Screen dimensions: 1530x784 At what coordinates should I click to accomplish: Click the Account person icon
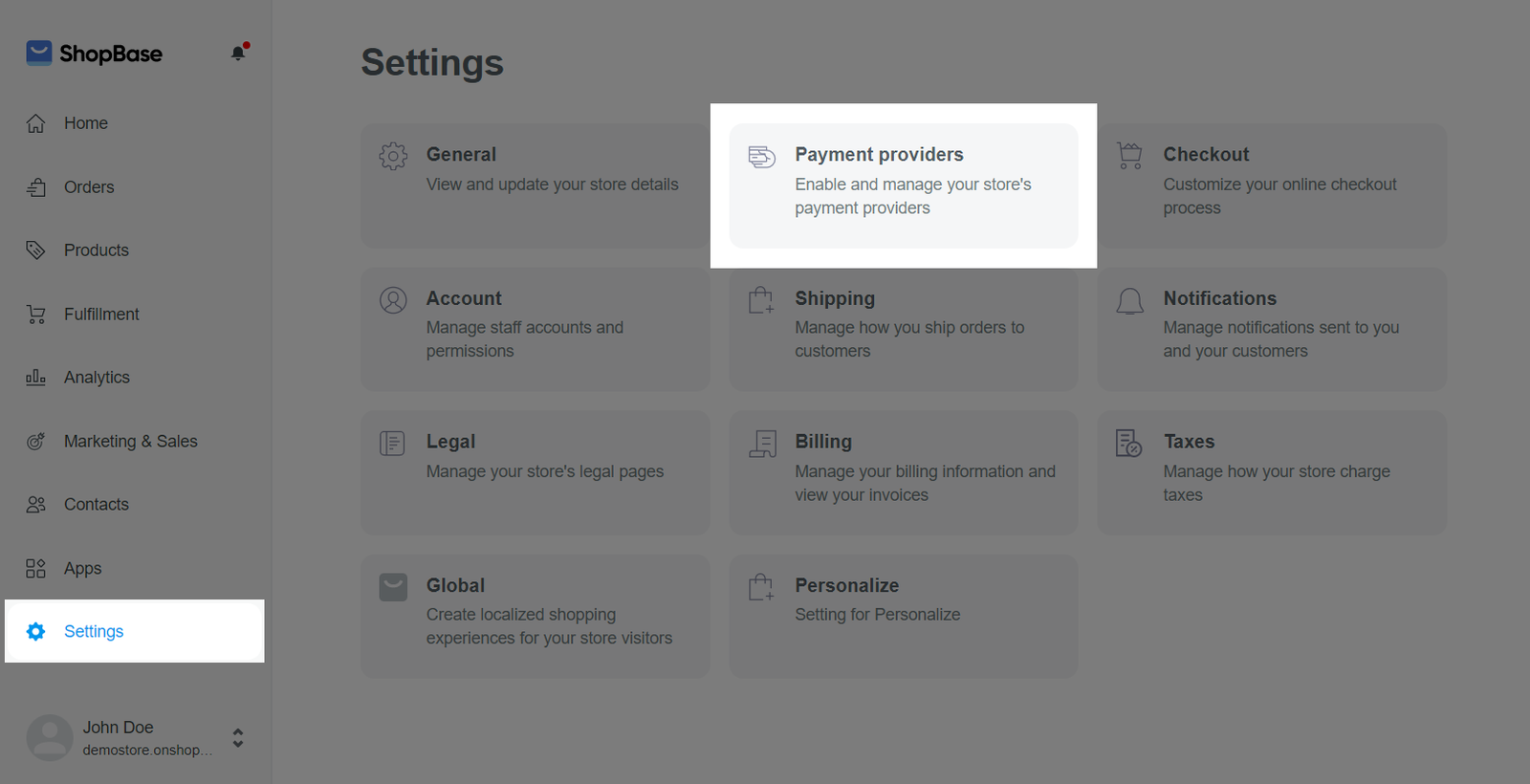tap(393, 300)
